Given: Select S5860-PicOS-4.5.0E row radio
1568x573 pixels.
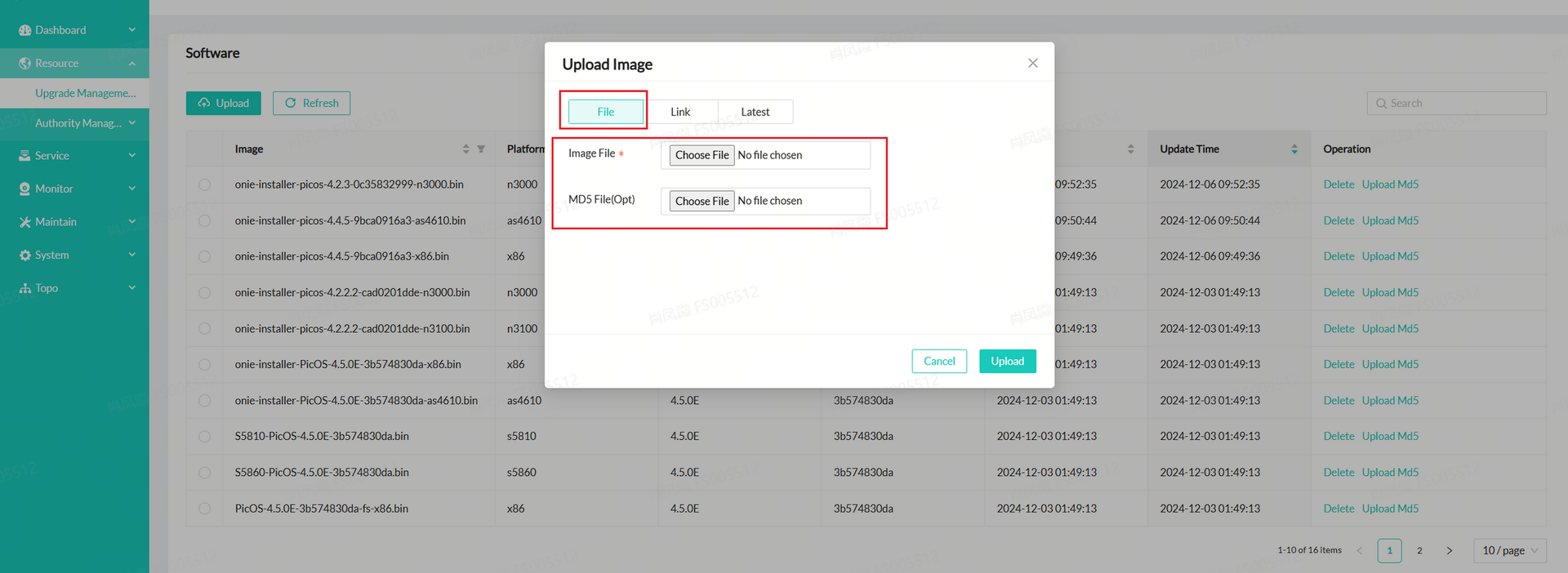Looking at the screenshot, I should click(204, 473).
